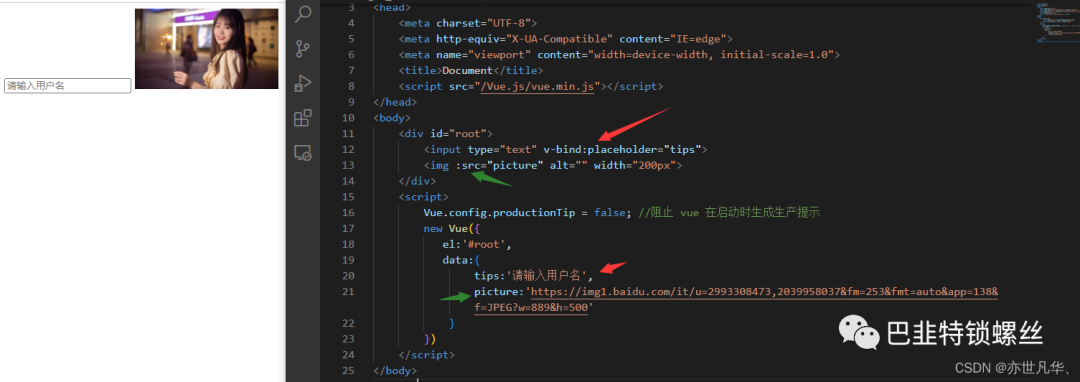1080x382 pixels.
Task: Click the Document title text on line 7
Action: point(468,70)
